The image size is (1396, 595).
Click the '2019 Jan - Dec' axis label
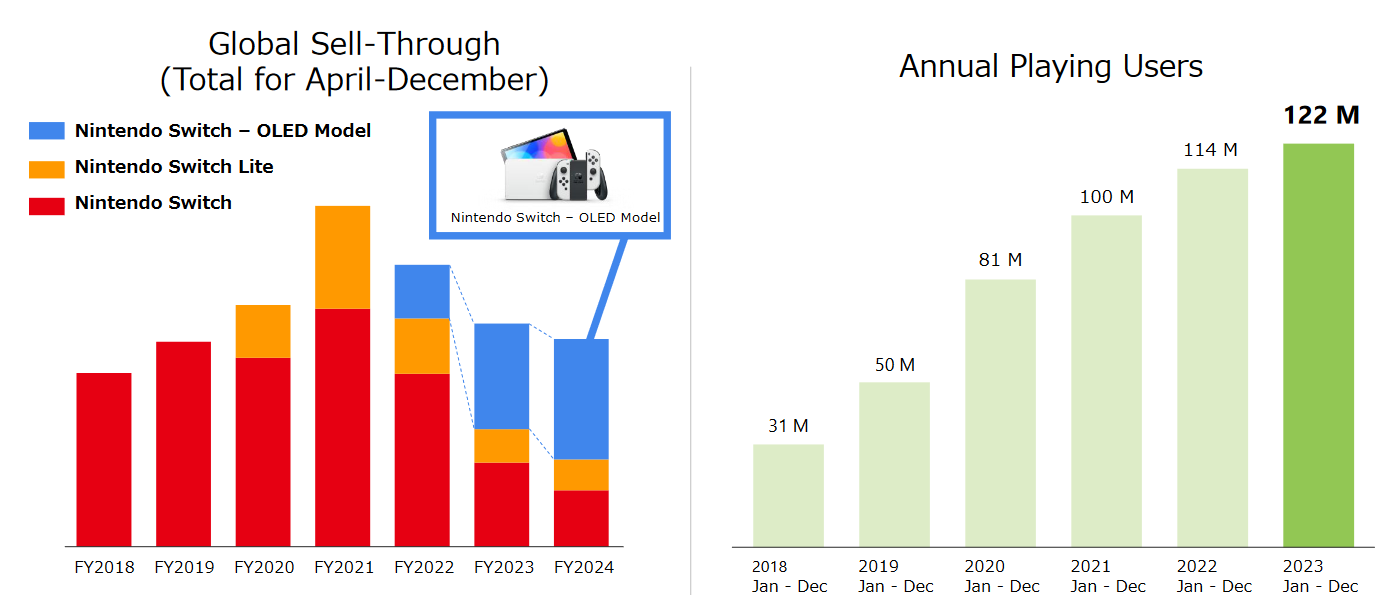point(895,576)
